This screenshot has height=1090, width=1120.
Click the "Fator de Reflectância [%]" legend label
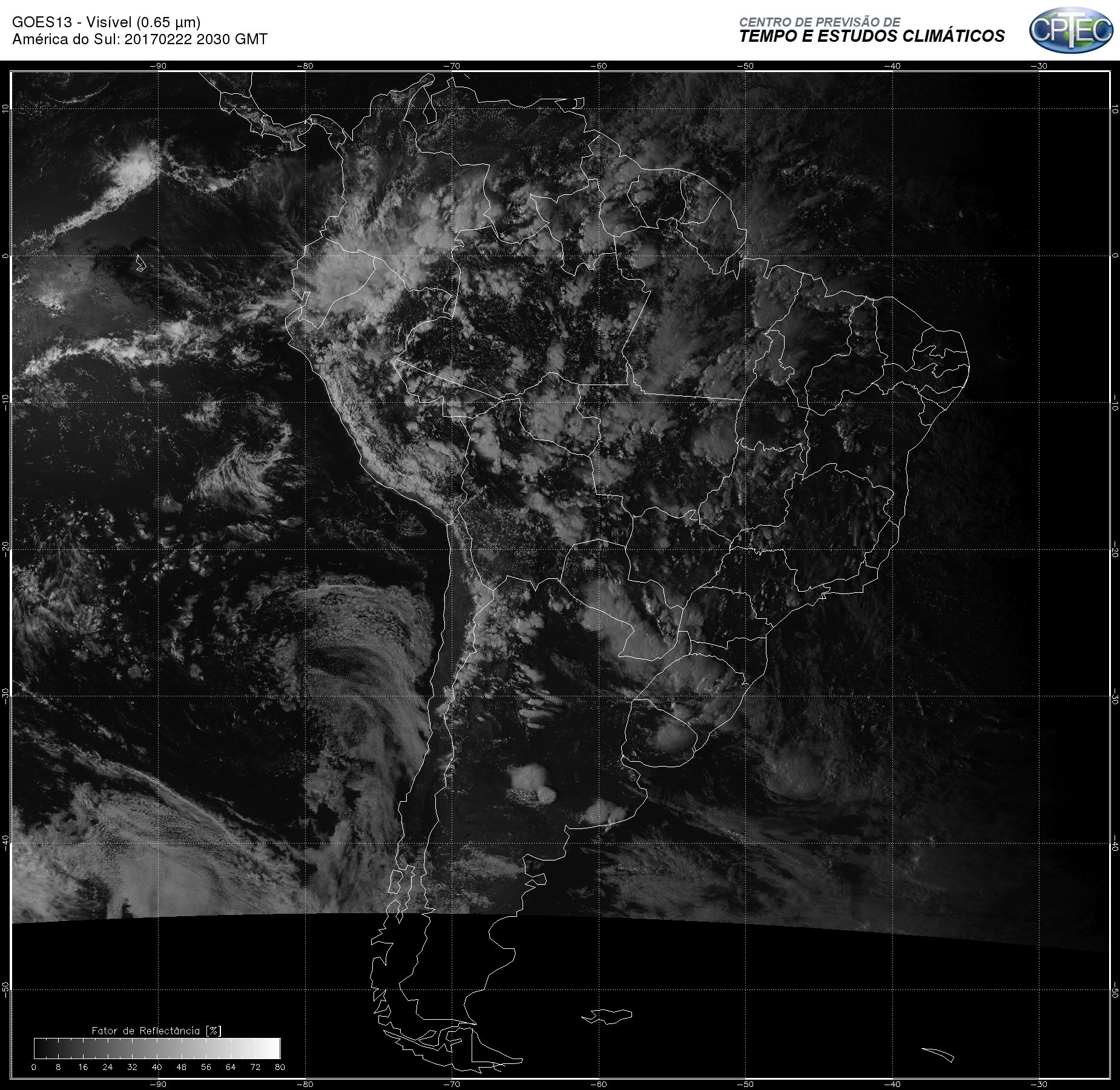point(157,1030)
